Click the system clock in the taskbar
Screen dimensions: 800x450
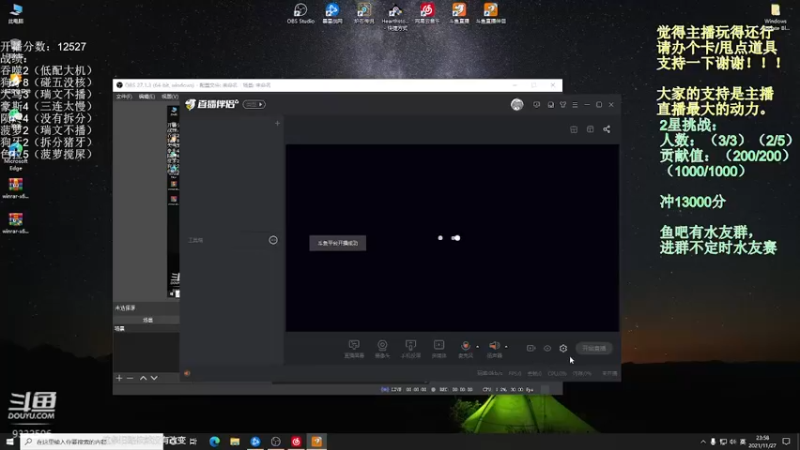[x=762, y=441]
